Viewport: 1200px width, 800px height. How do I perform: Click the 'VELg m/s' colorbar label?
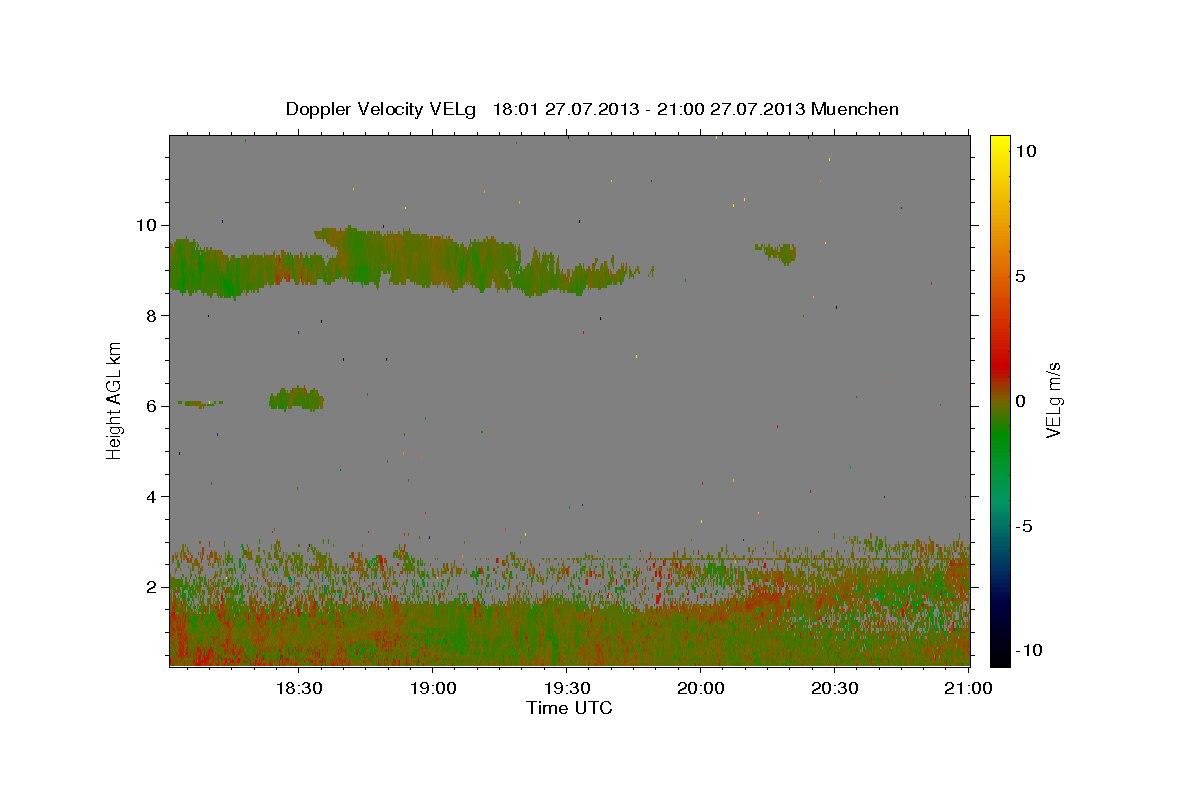1053,401
